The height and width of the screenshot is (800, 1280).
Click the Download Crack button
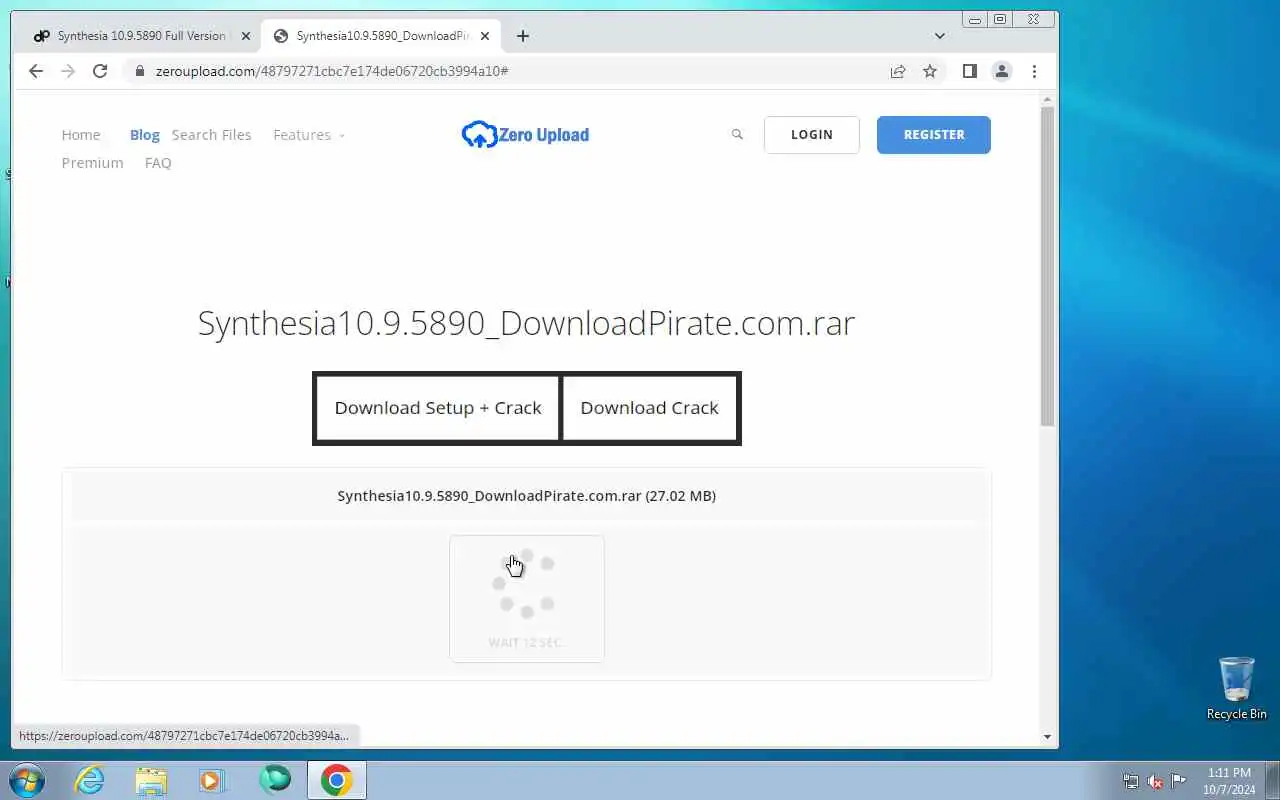[x=649, y=408]
